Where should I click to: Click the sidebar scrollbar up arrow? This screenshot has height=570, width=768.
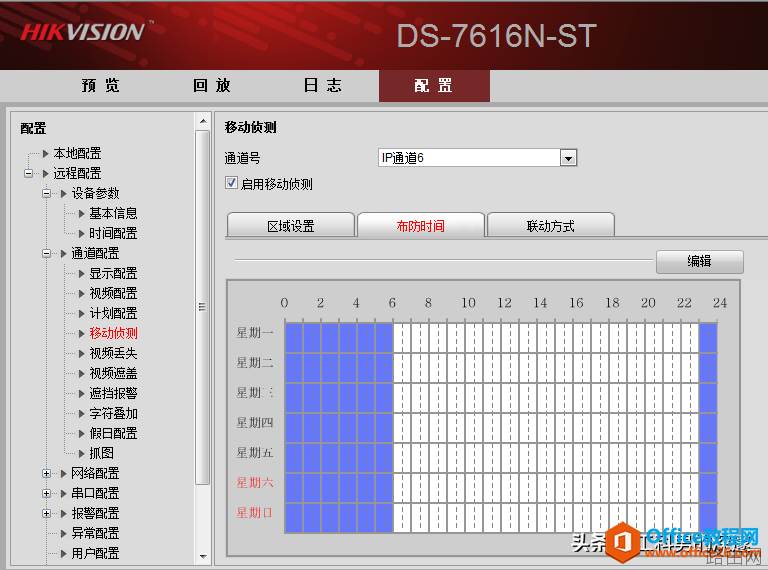203,121
